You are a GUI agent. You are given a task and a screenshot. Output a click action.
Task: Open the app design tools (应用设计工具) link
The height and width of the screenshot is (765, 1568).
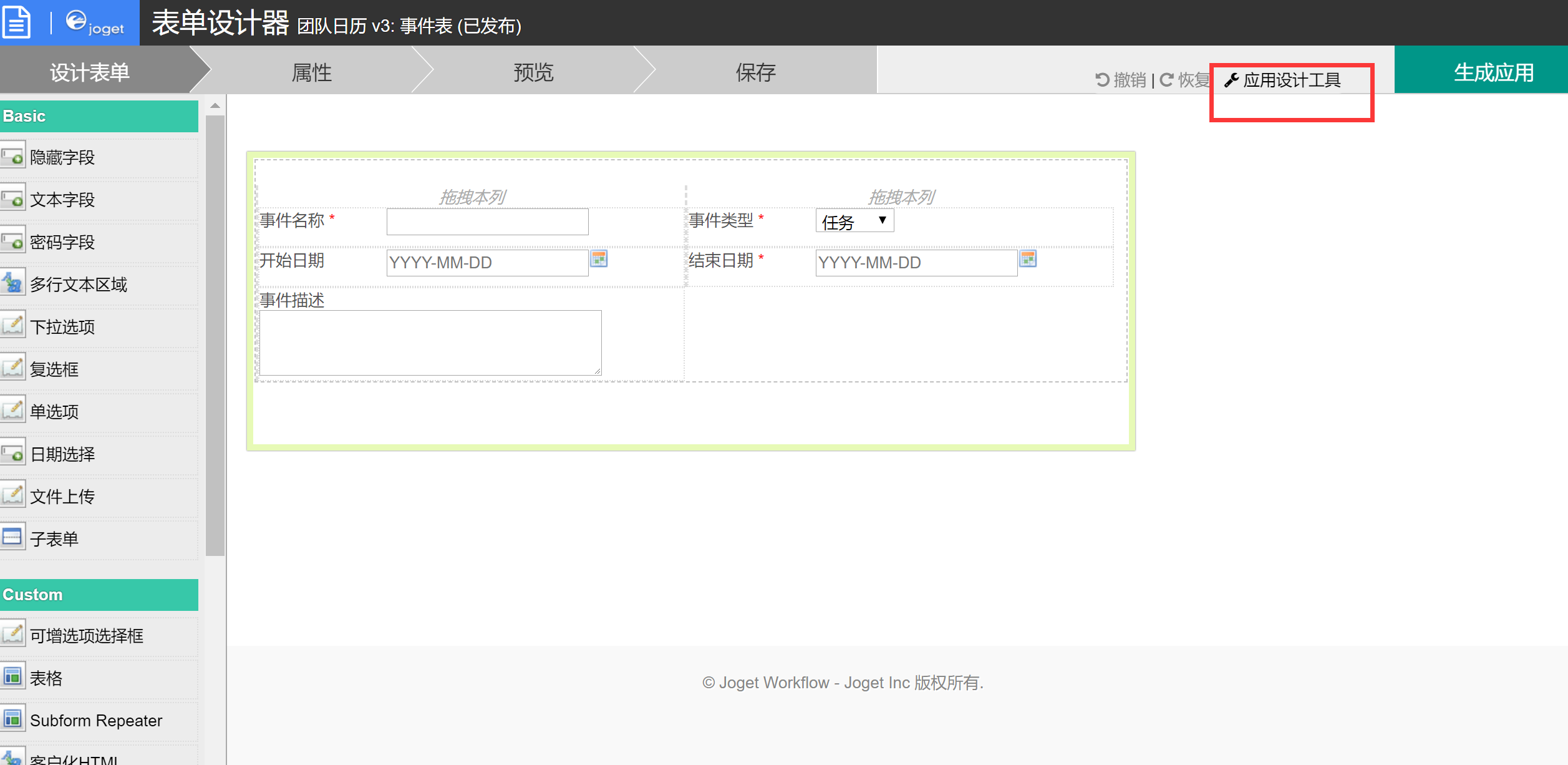click(1284, 80)
